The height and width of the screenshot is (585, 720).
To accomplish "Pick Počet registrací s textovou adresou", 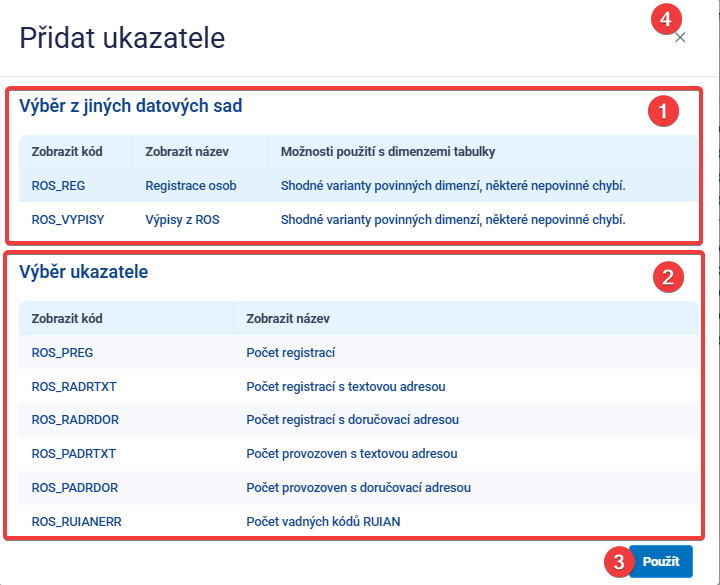I will [346, 386].
